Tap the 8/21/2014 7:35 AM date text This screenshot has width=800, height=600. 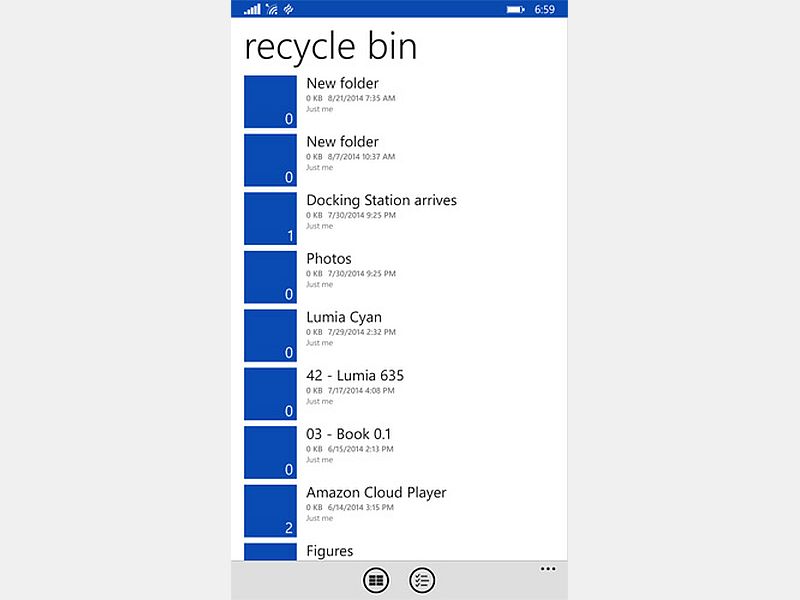362,98
